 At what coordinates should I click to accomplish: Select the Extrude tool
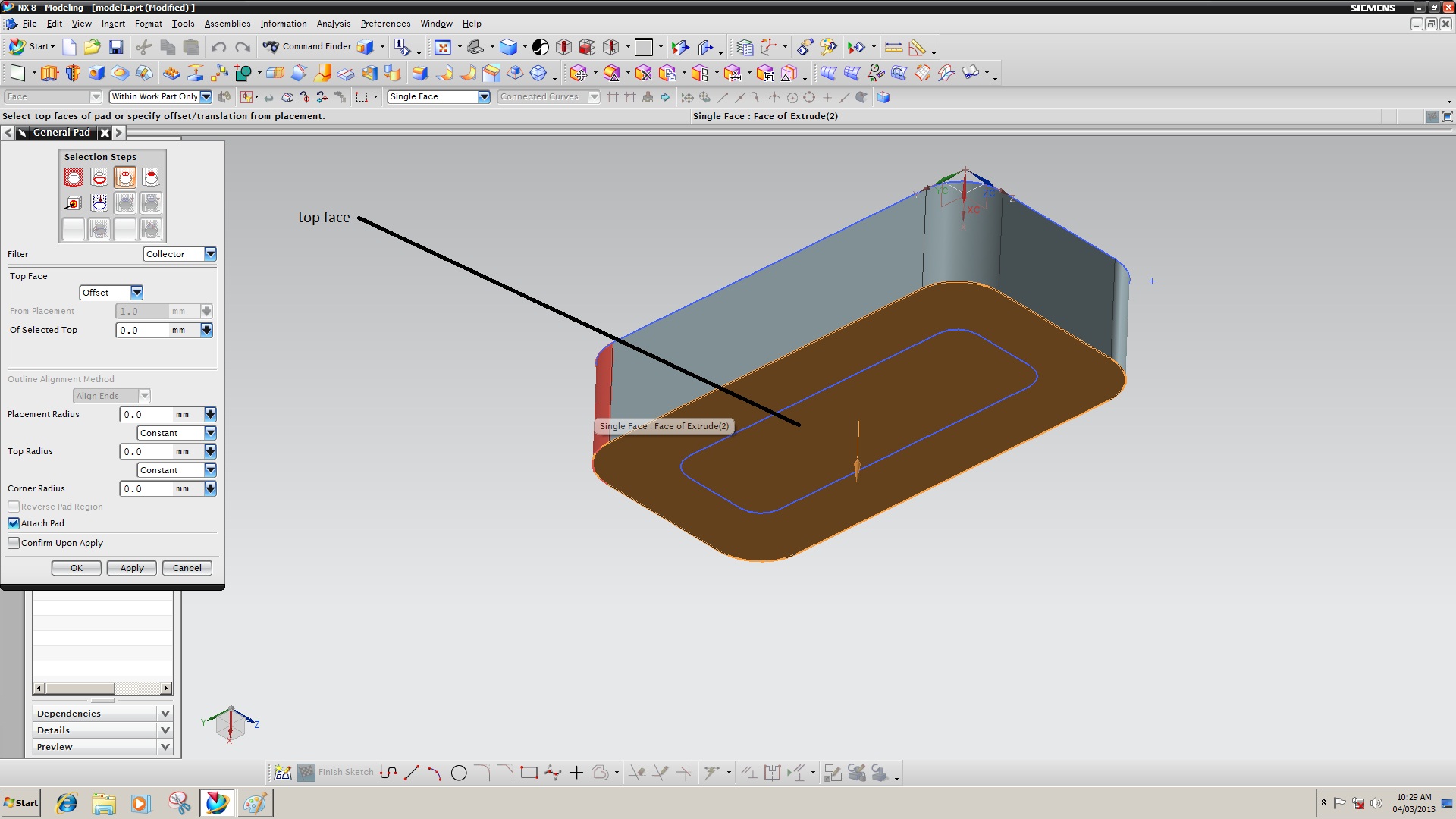pyautogui.click(x=50, y=73)
